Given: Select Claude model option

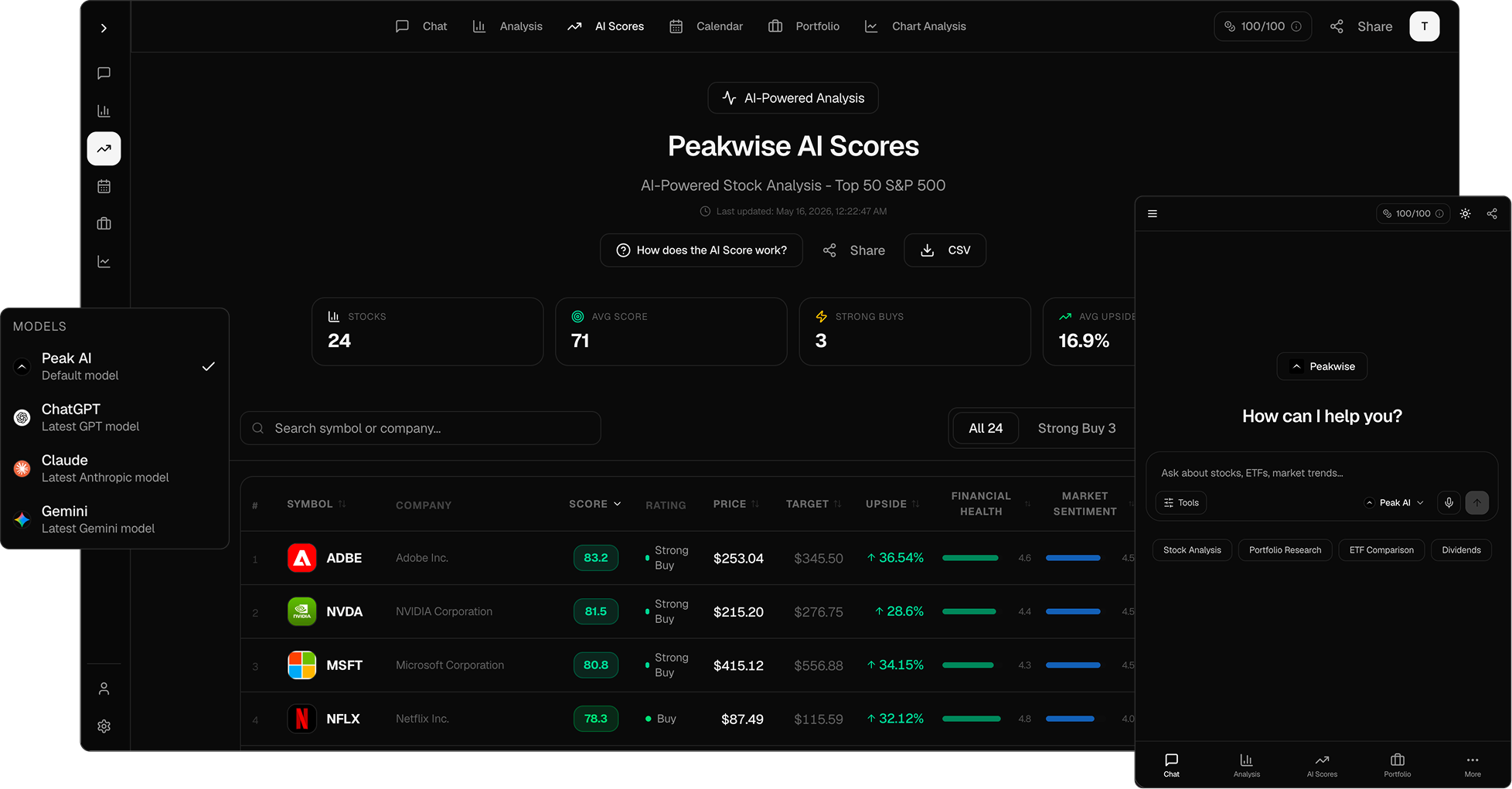Looking at the screenshot, I should (x=114, y=468).
